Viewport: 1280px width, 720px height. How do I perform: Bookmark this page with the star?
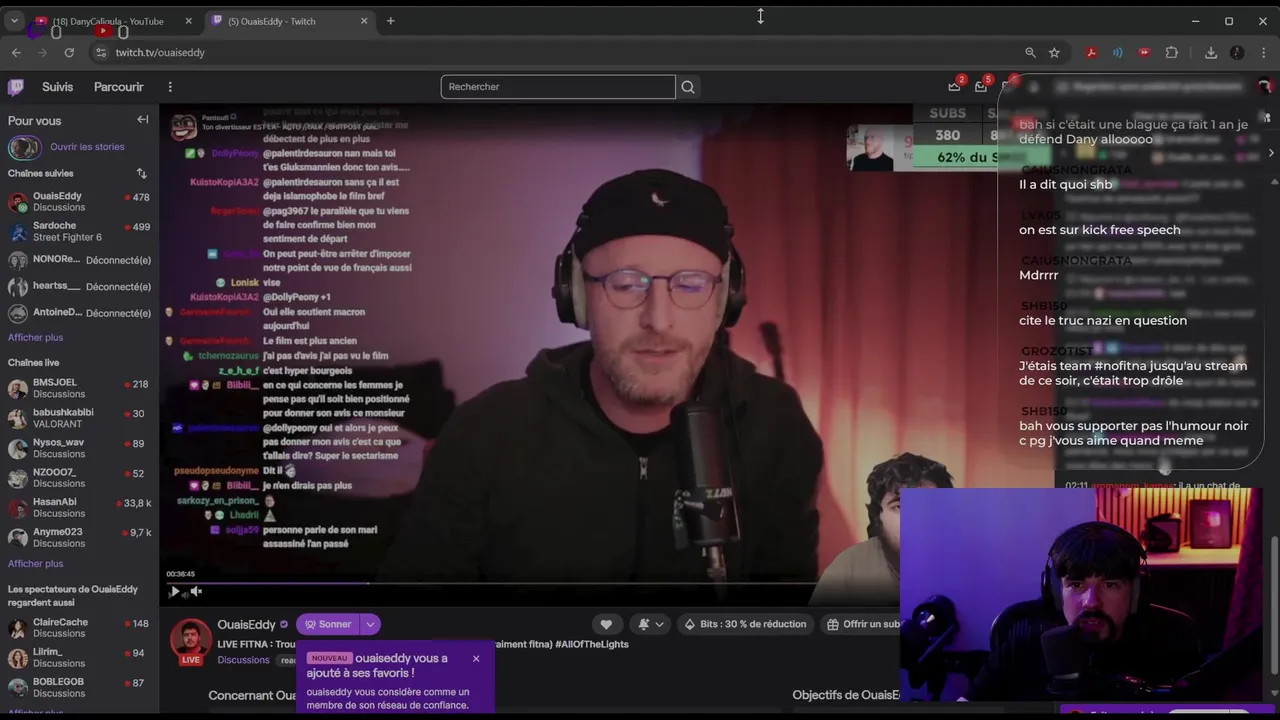pyautogui.click(x=1054, y=52)
